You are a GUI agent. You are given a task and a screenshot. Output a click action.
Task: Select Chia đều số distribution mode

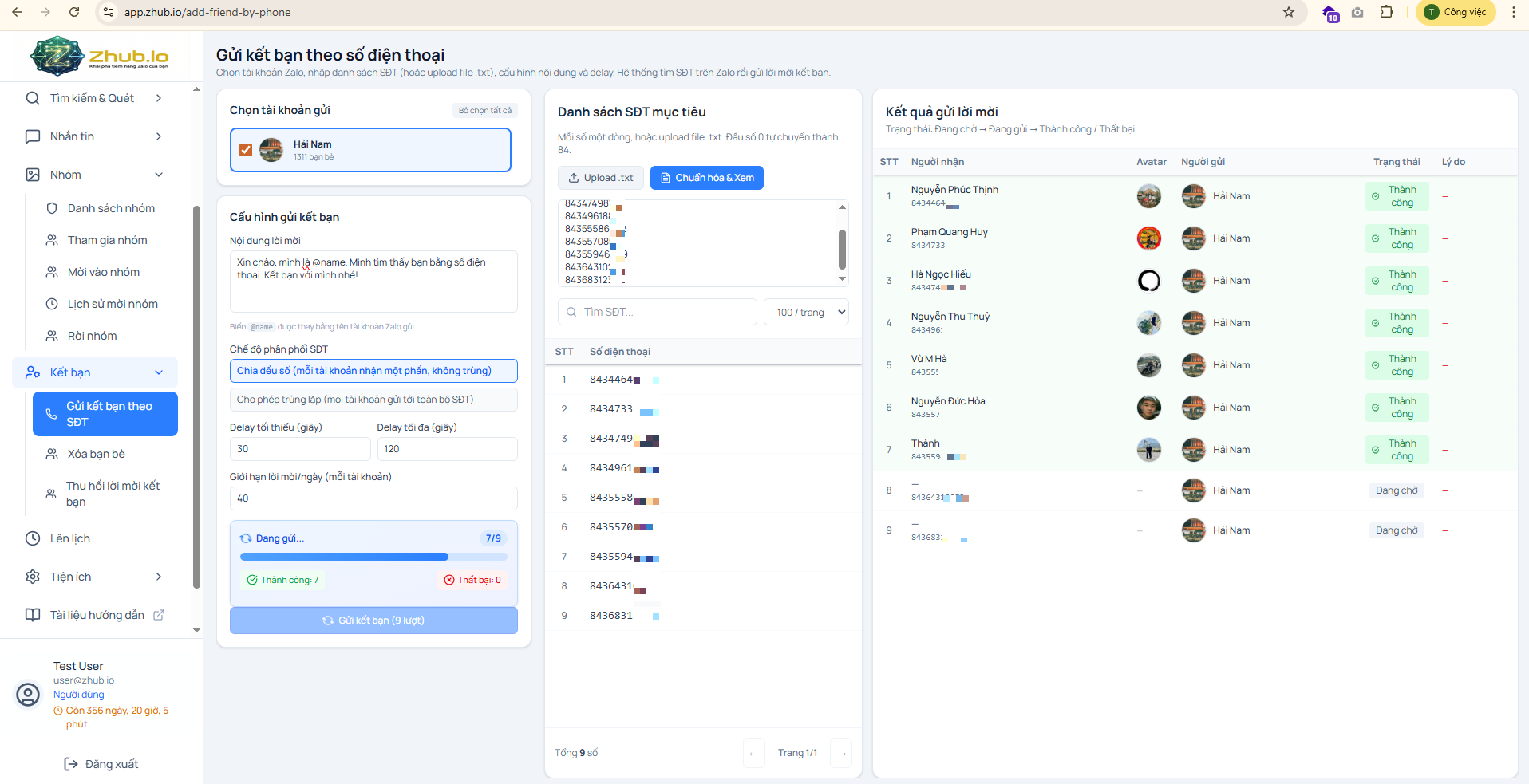point(373,371)
